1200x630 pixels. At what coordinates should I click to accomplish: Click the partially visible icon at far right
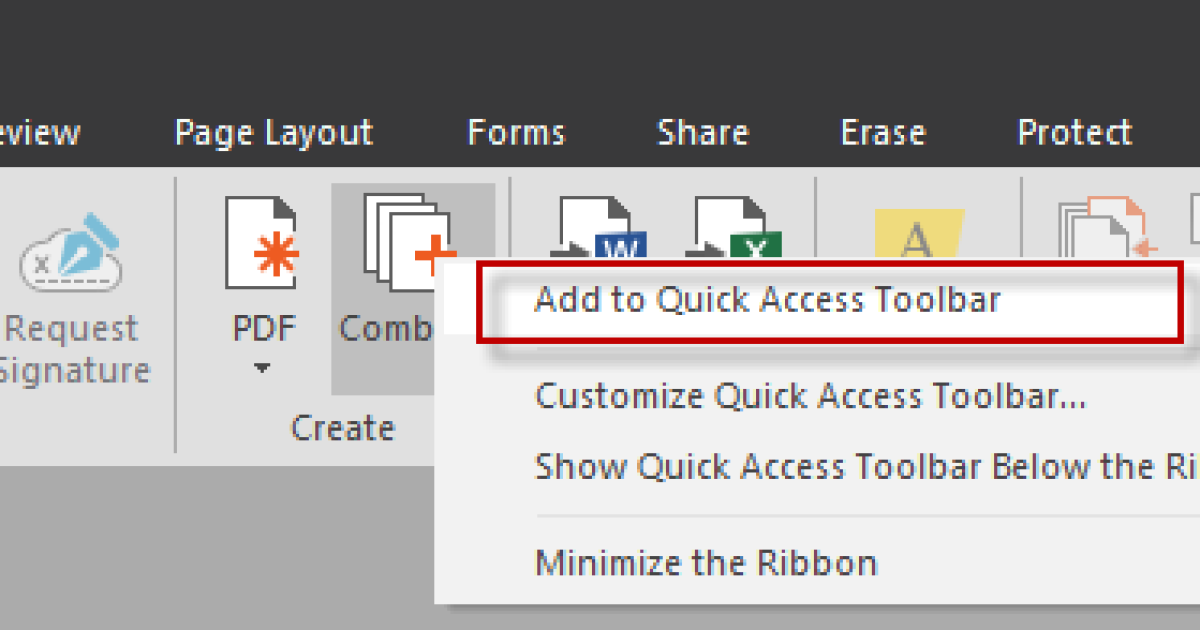(x=1195, y=230)
